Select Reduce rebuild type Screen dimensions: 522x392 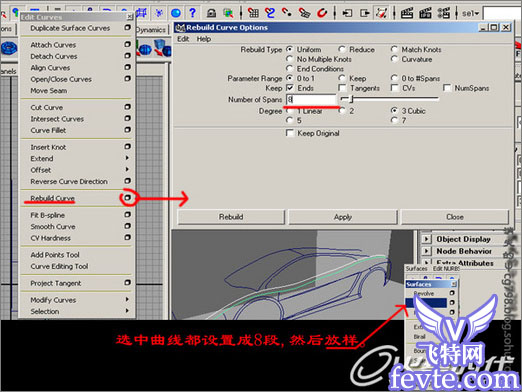(x=342, y=49)
